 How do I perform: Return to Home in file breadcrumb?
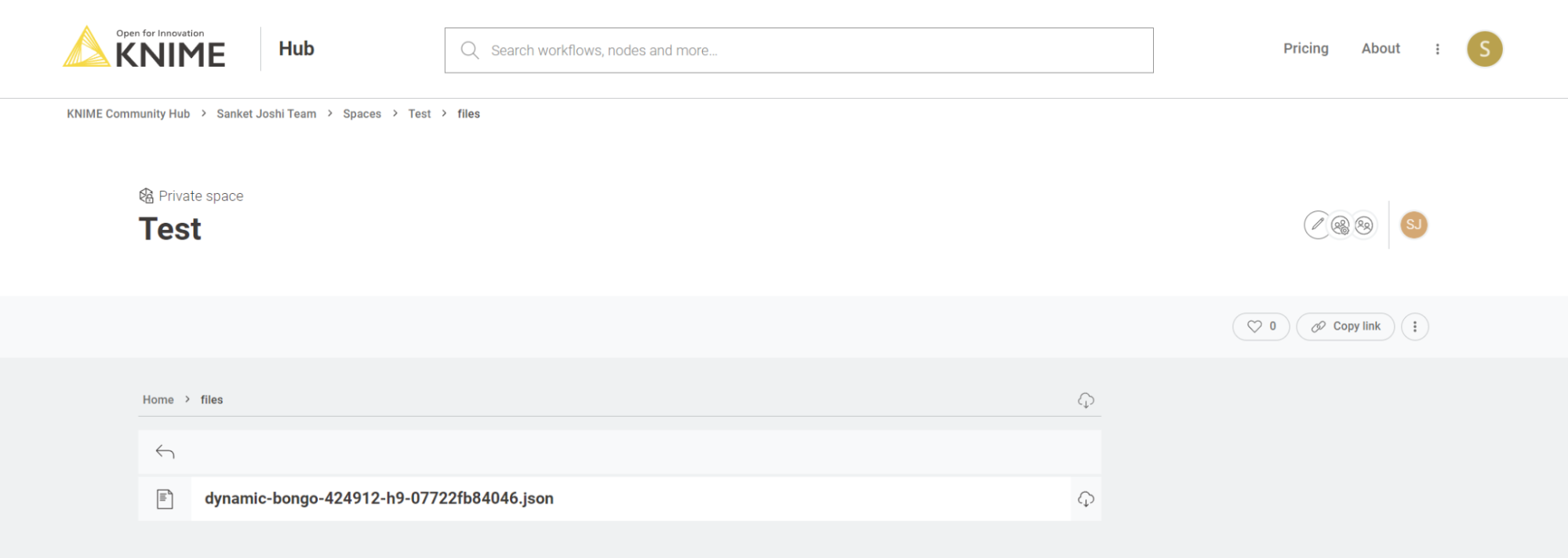point(158,399)
